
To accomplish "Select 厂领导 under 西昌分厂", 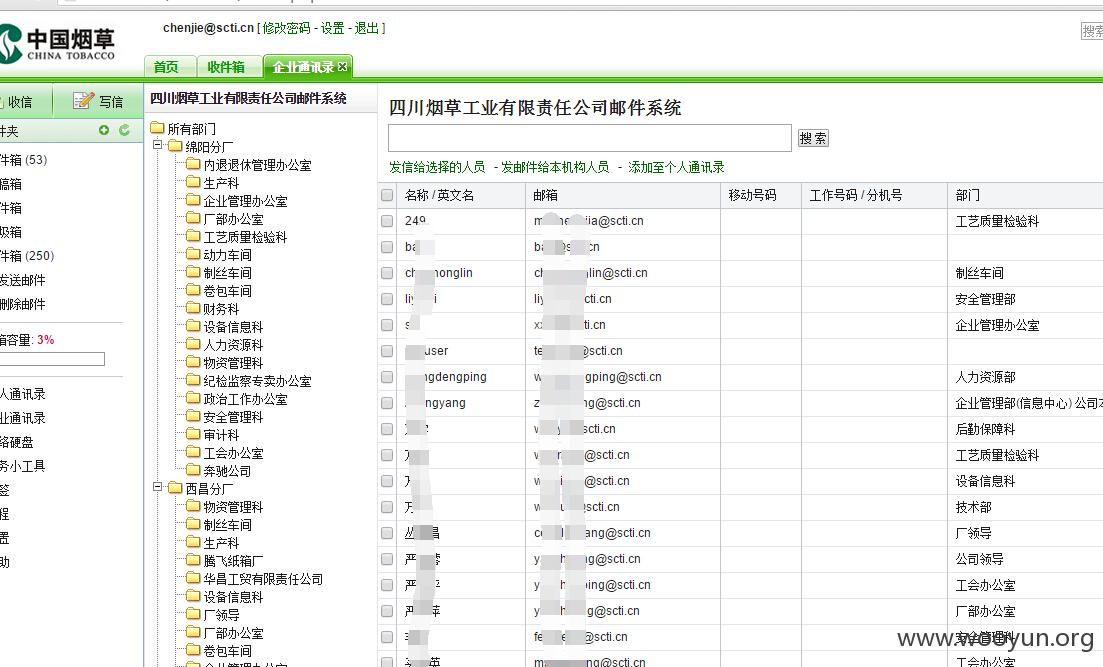I will (x=221, y=615).
